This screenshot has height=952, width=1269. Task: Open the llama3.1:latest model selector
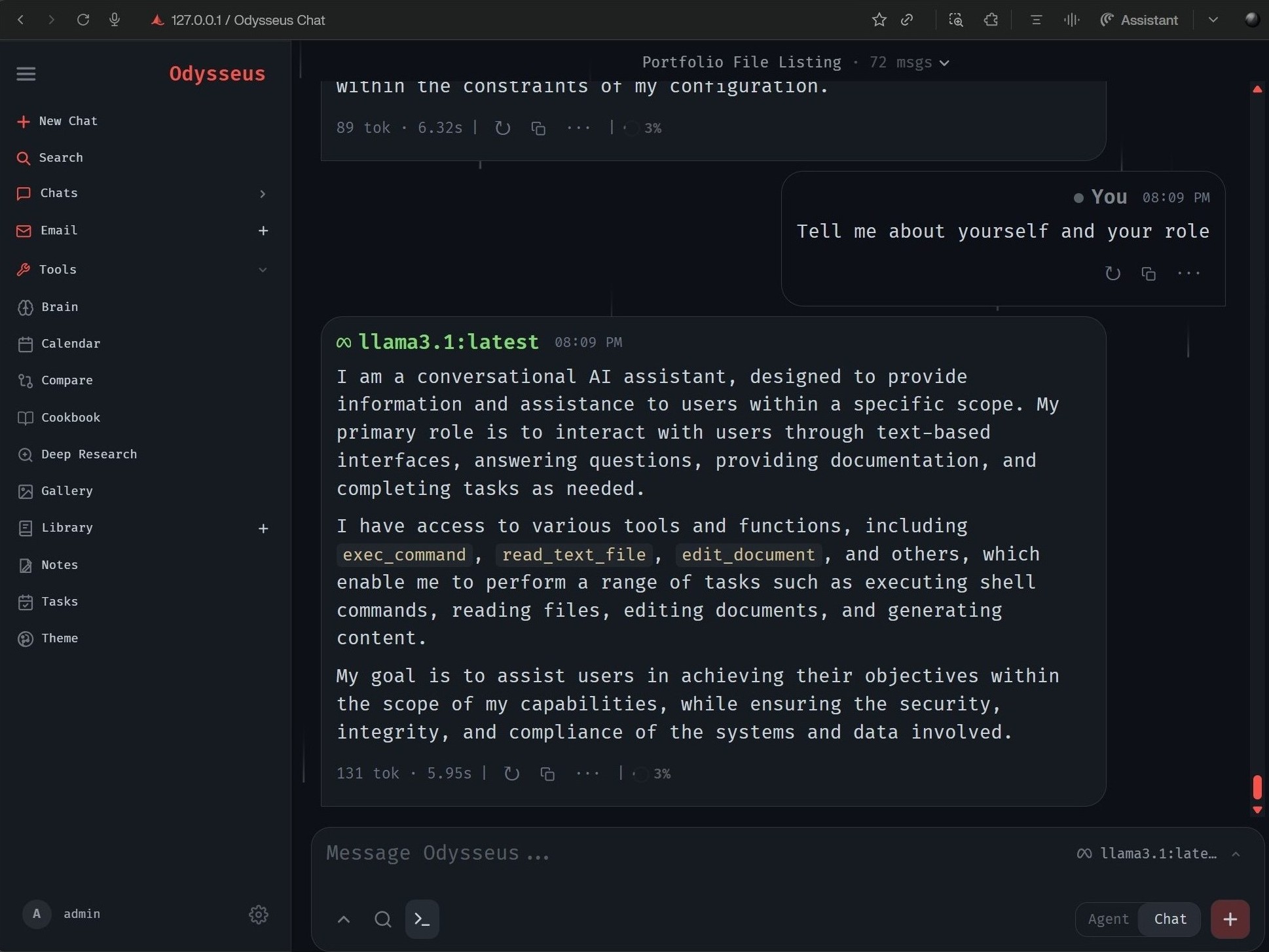pos(1159,854)
